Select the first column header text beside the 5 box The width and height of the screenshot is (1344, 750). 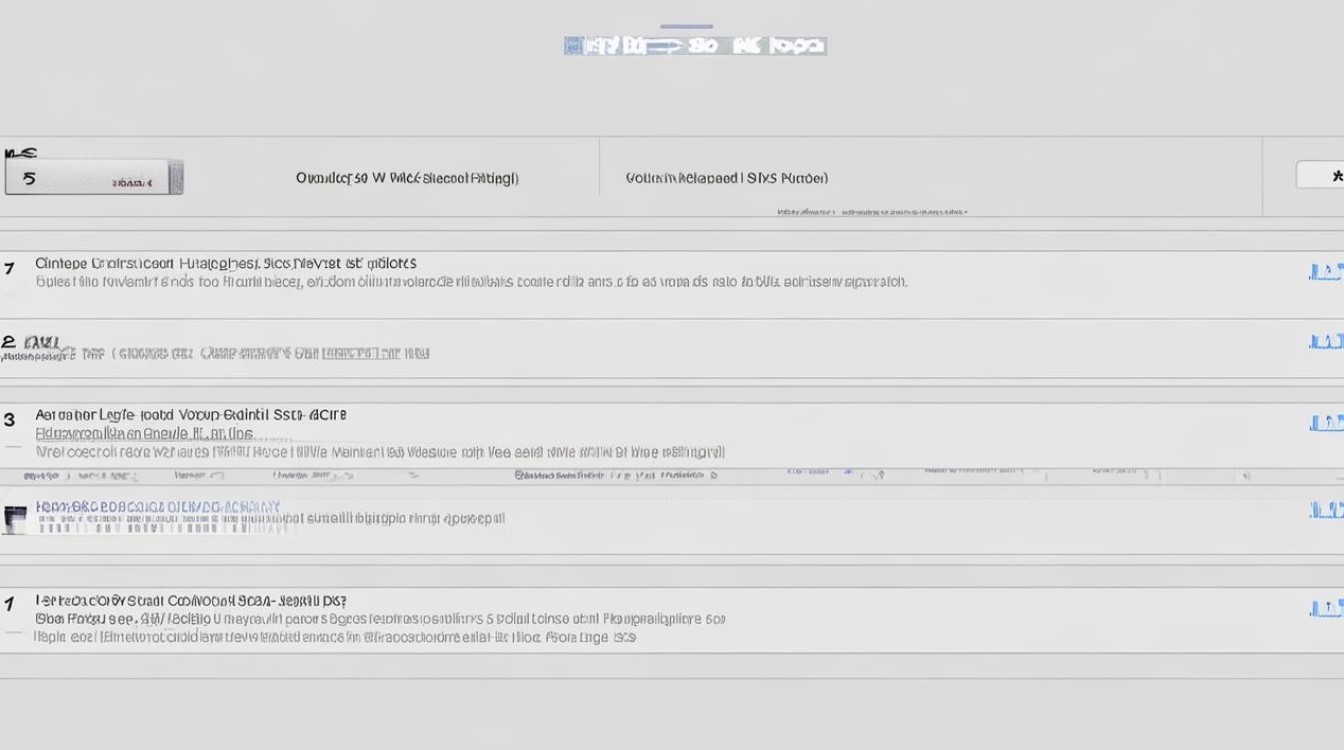[407, 178]
